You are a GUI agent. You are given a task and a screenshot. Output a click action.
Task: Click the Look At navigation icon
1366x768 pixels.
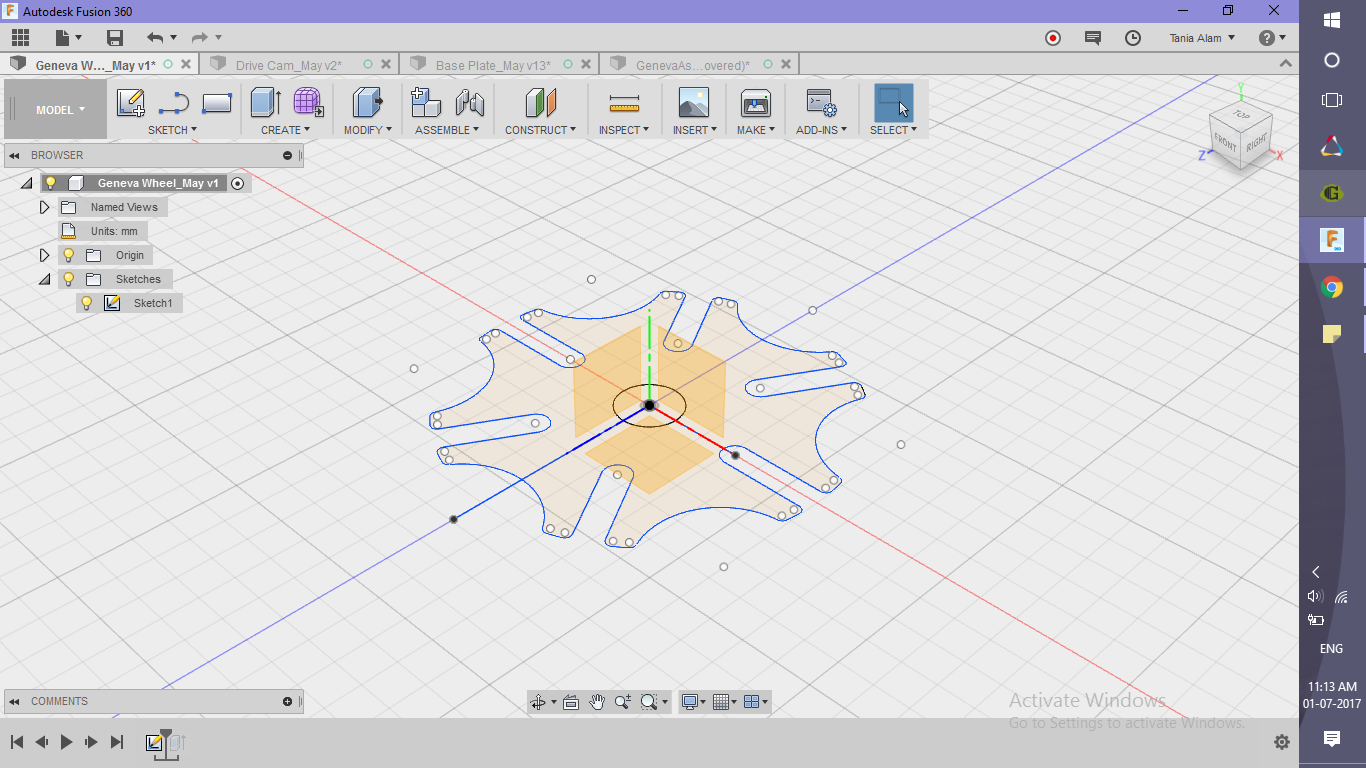[x=571, y=702]
